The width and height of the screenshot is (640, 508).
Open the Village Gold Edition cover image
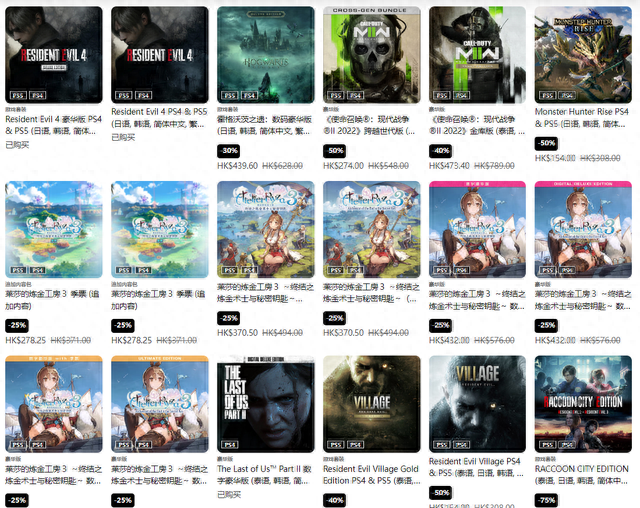(x=371, y=404)
